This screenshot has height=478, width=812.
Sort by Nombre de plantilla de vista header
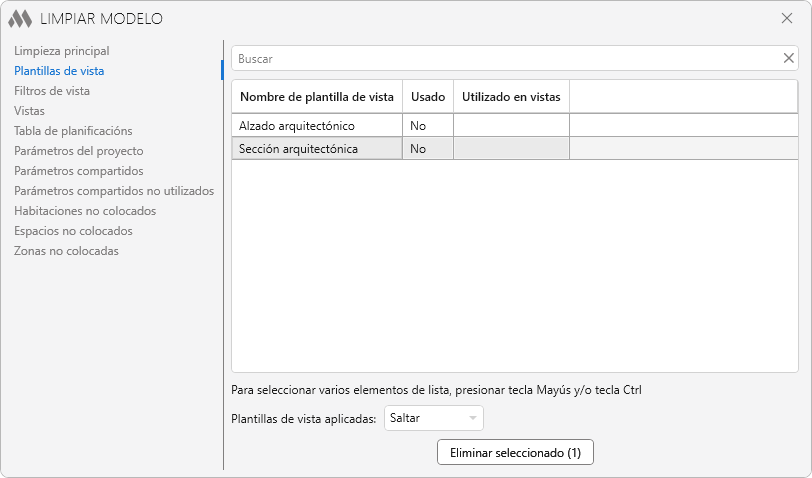316,97
